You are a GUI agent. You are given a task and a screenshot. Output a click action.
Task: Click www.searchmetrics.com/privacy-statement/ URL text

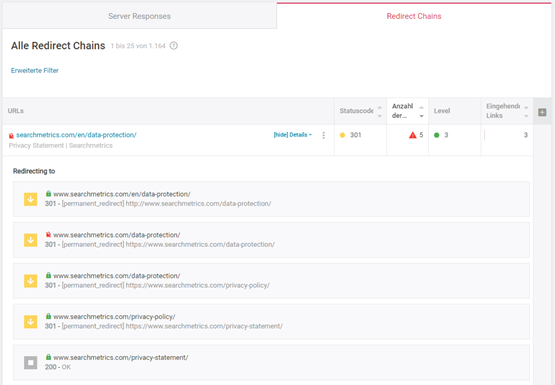pos(121,357)
